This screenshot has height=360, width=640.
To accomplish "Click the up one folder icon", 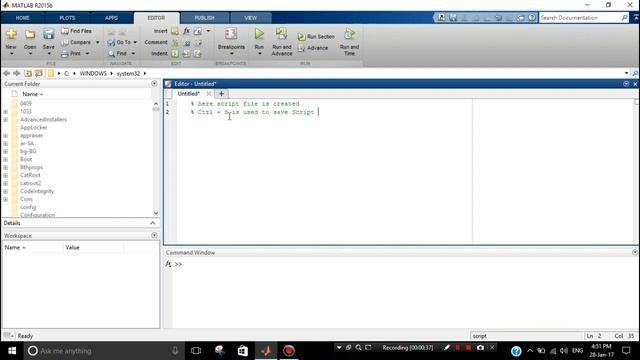I will coord(28,73).
